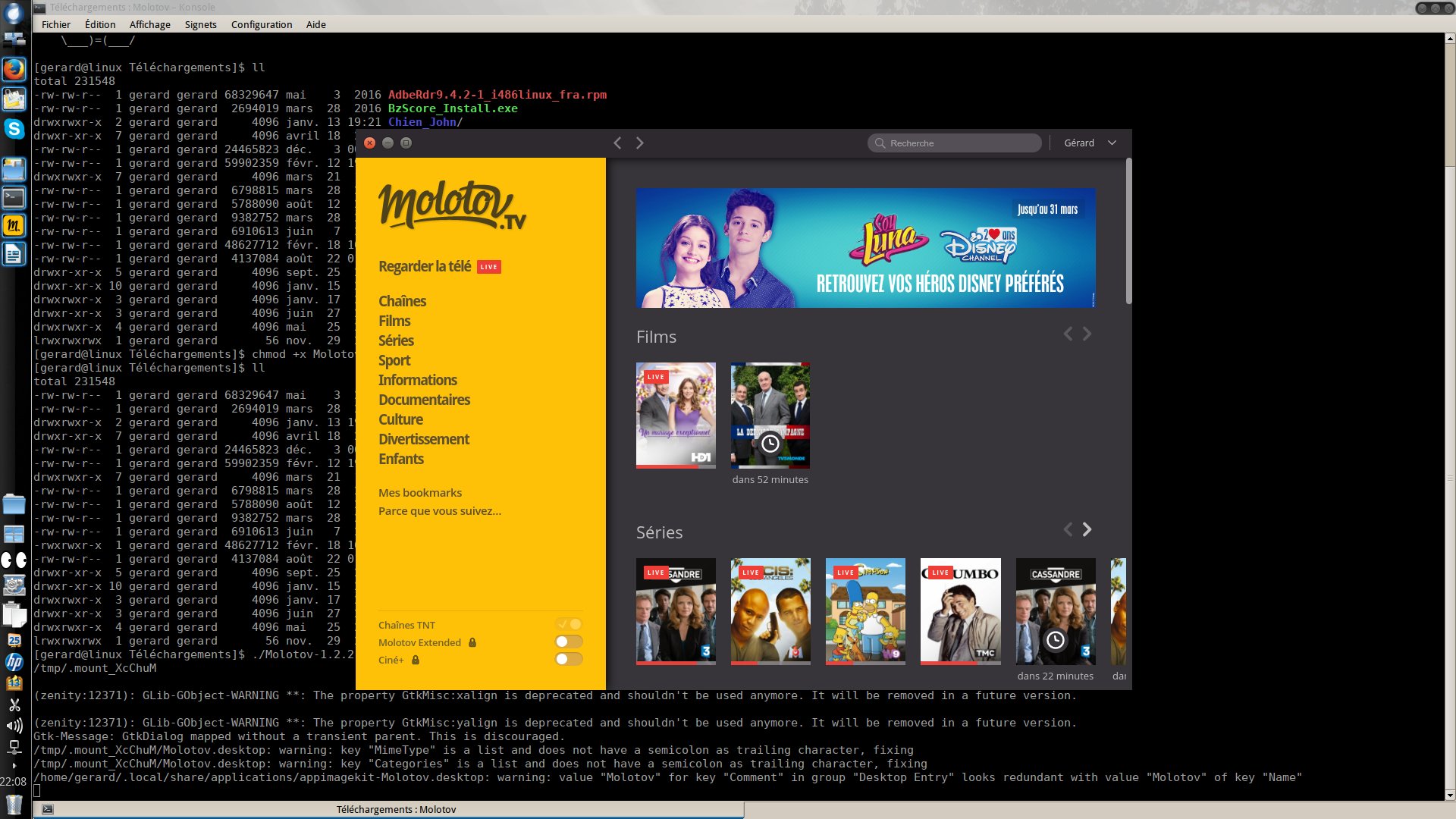Open Mes bookmarks link
This screenshot has width=1456, height=819.
(420, 493)
